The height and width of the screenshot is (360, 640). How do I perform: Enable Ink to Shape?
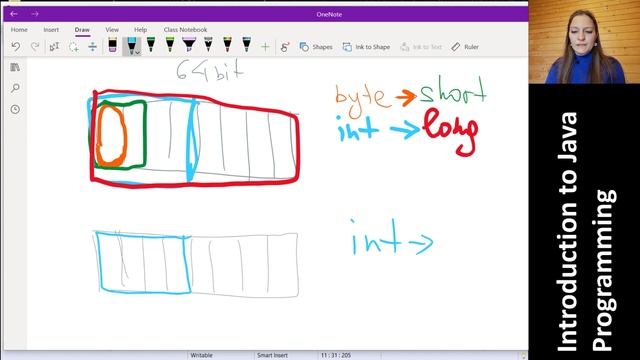[x=367, y=47]
